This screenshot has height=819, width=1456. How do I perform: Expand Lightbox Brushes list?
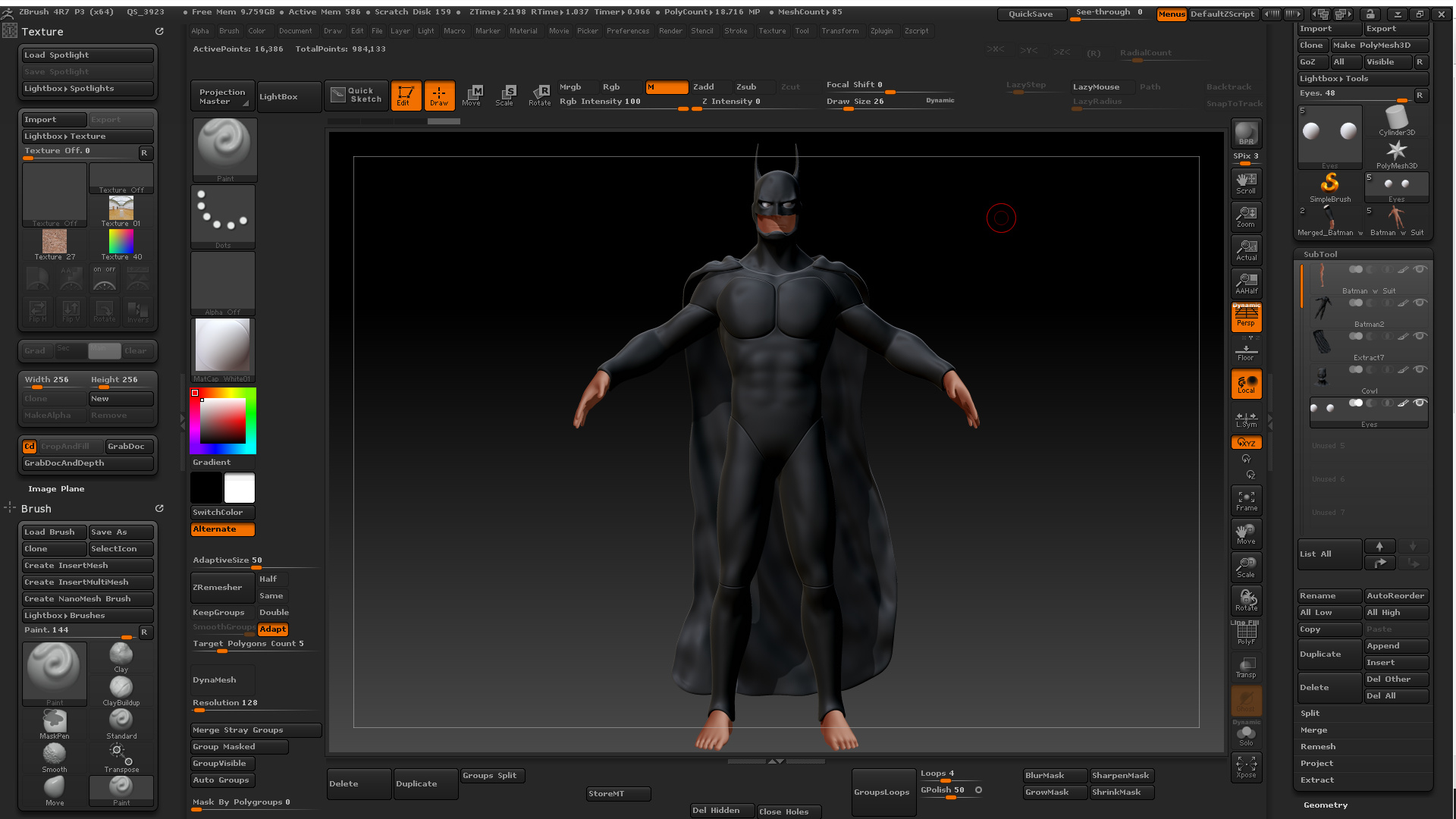click(87, 616)
